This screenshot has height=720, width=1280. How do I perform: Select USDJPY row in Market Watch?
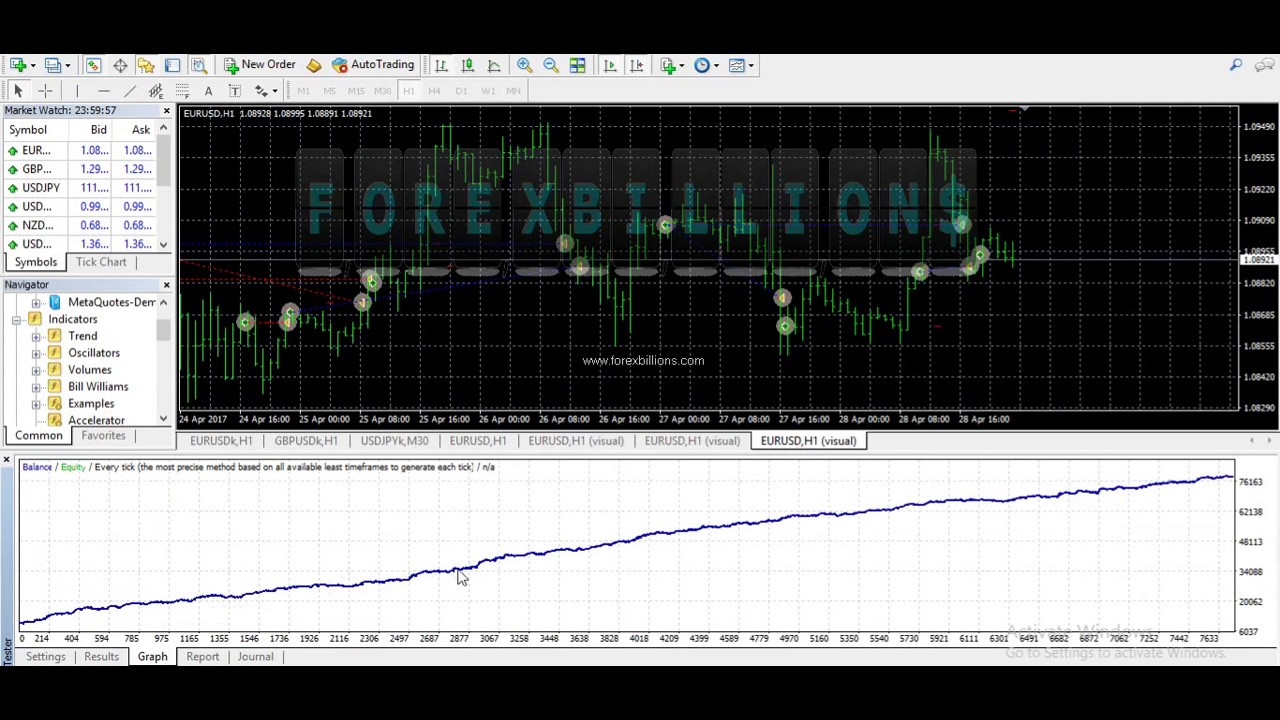[80, 188]
